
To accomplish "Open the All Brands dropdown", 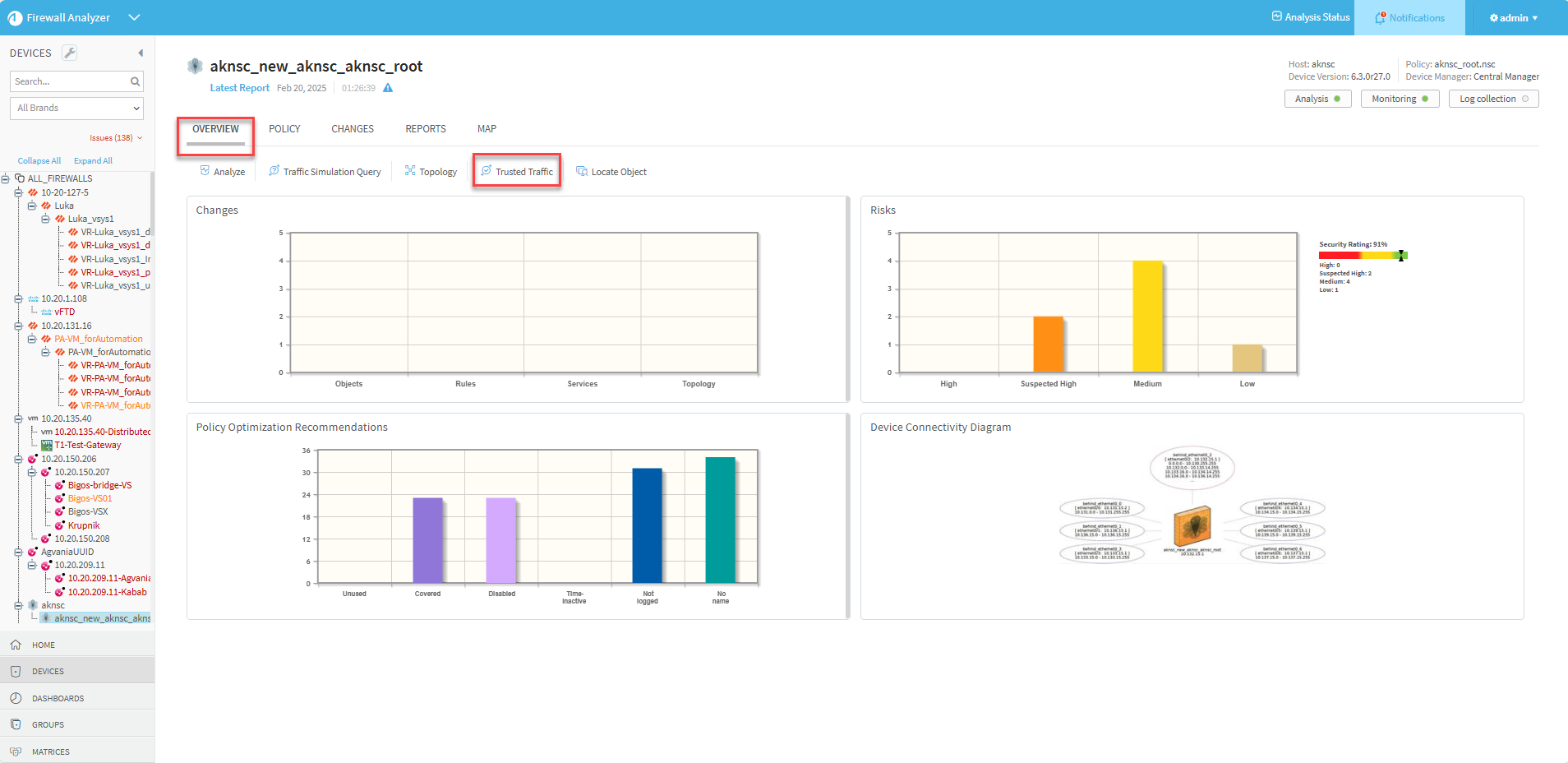I will (77, 108).
